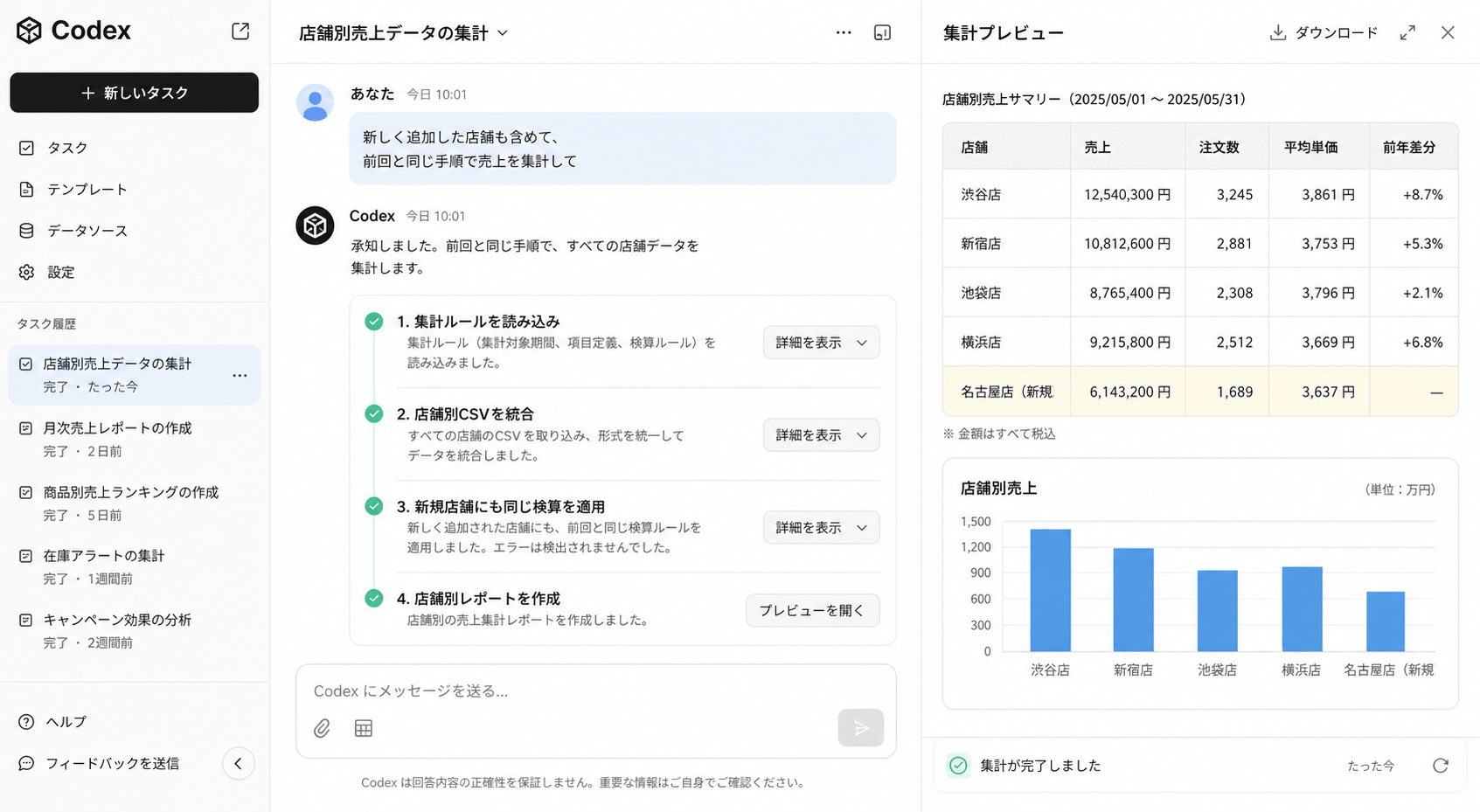Close the 集計プレビュー panel
Screen dimensions: 1480x812
pyautogui.click(x=1448, y=32)
